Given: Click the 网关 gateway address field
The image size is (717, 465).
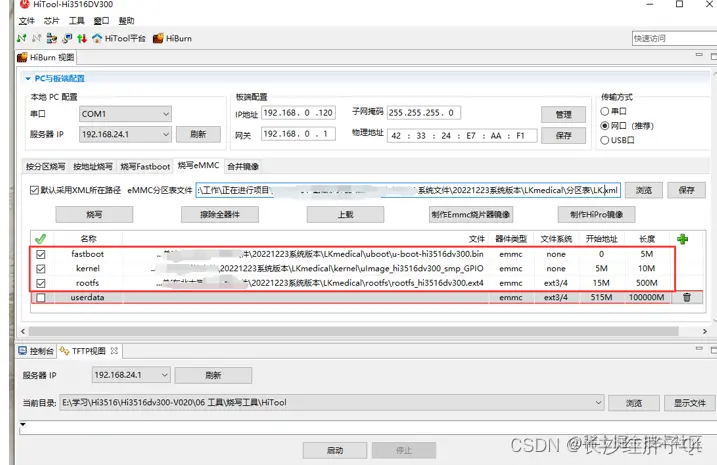Looking at the screenshot, I should tap(298, 134).
